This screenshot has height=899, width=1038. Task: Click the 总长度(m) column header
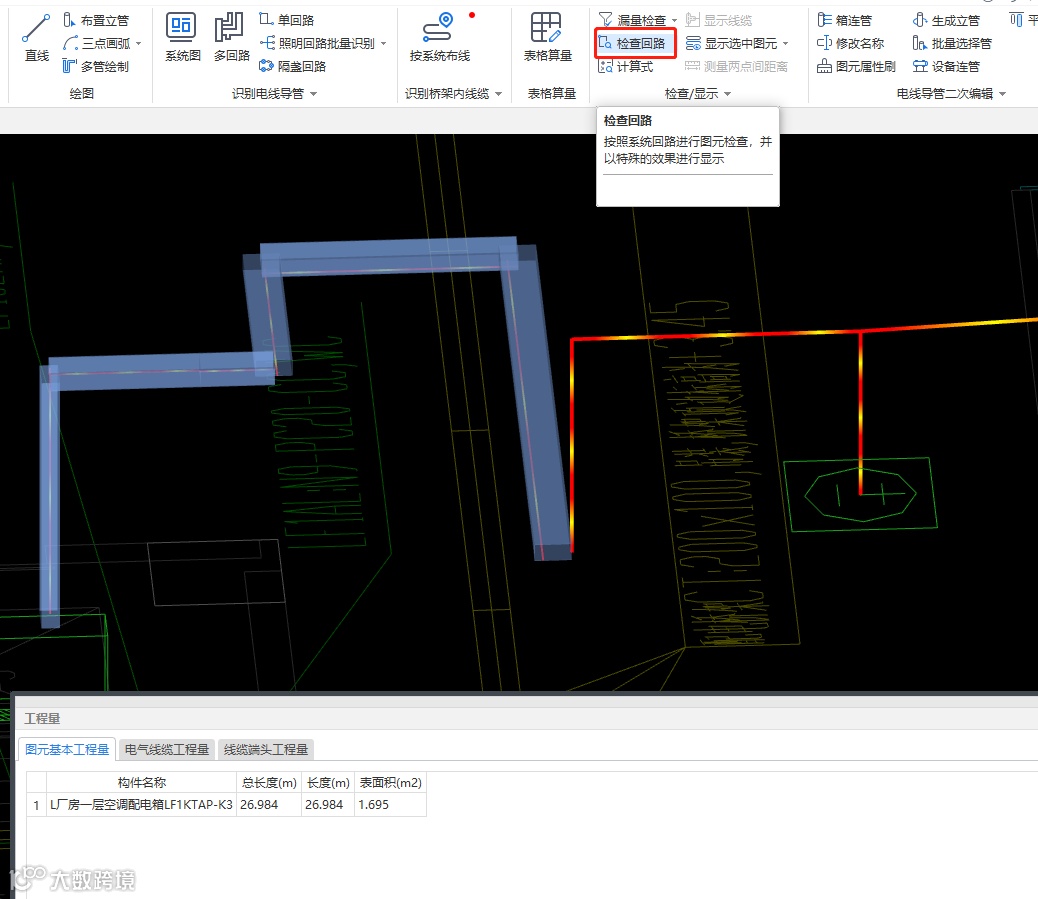pos(269,782)
